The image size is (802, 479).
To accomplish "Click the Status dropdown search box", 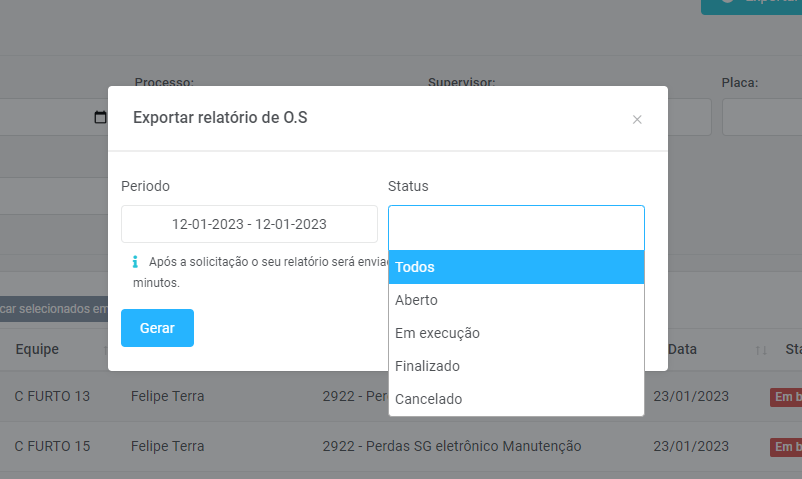I will [x=516, y=227].
